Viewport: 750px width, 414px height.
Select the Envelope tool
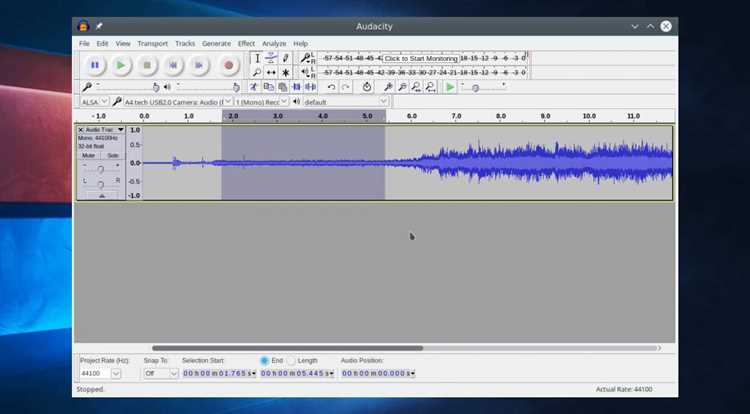(x=271, y=58)
